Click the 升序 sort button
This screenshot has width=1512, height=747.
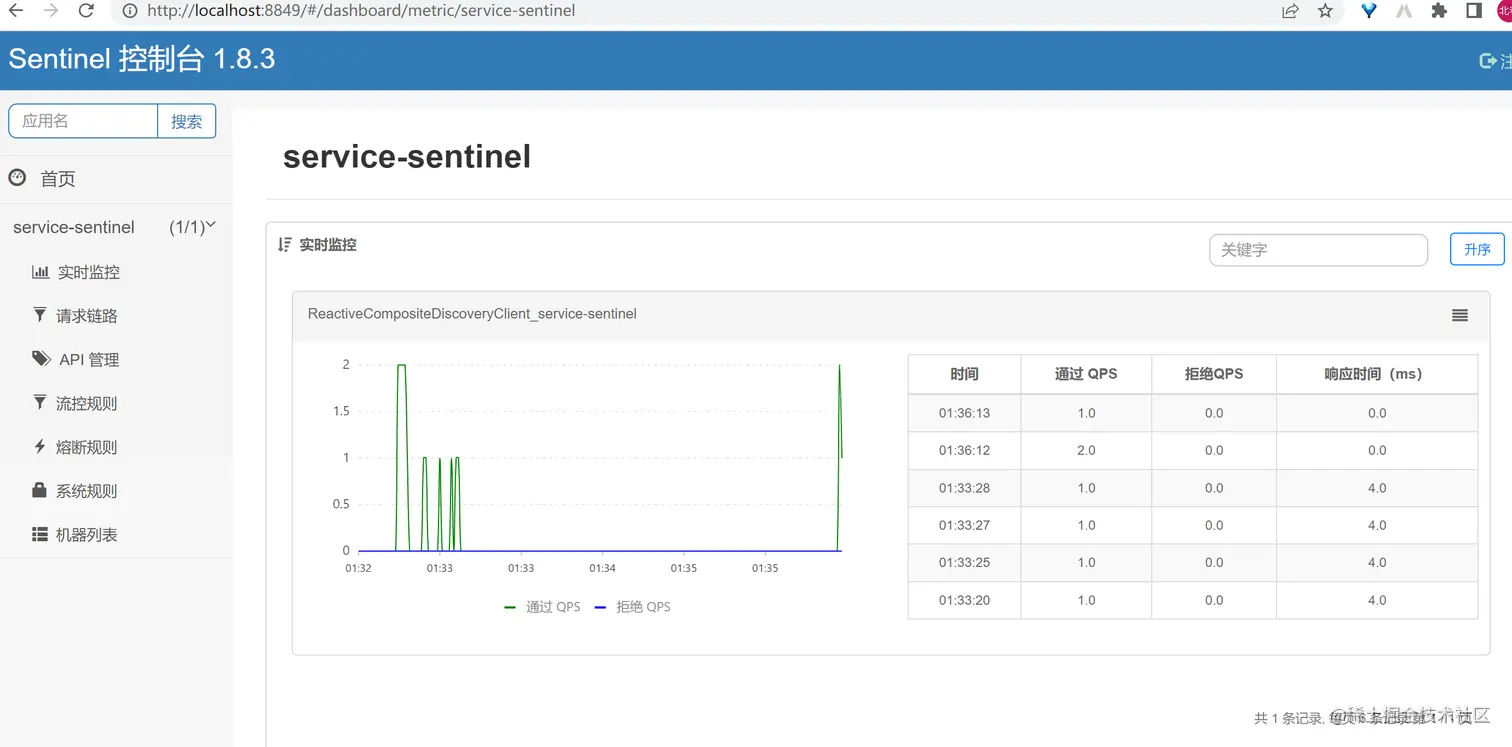(x=1477, y=249)
